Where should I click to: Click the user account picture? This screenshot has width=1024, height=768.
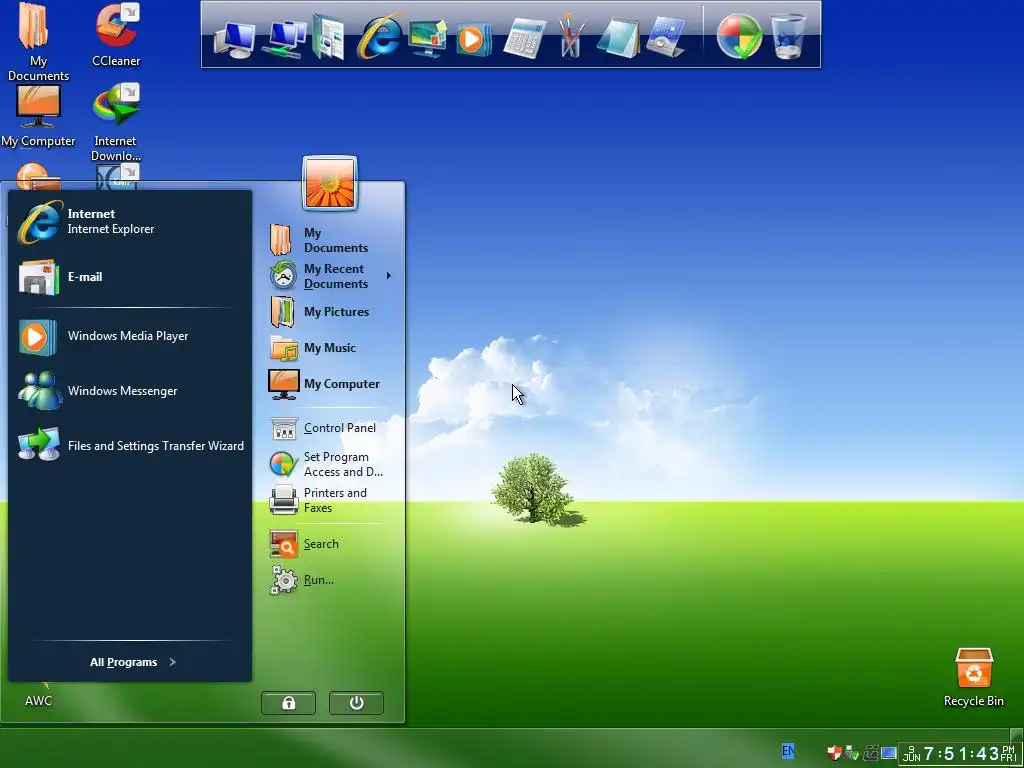330,183
